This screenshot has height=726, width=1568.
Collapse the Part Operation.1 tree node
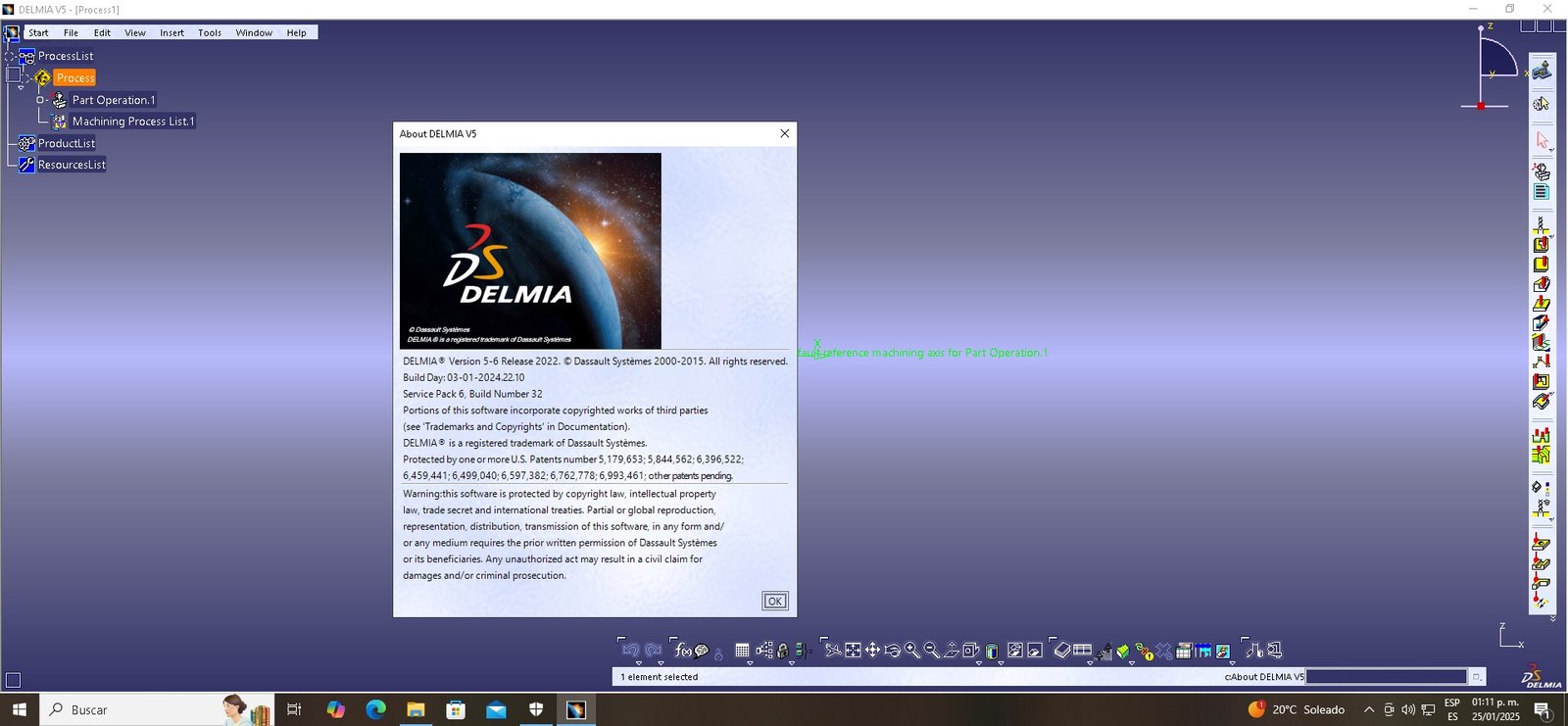point(41,100)
